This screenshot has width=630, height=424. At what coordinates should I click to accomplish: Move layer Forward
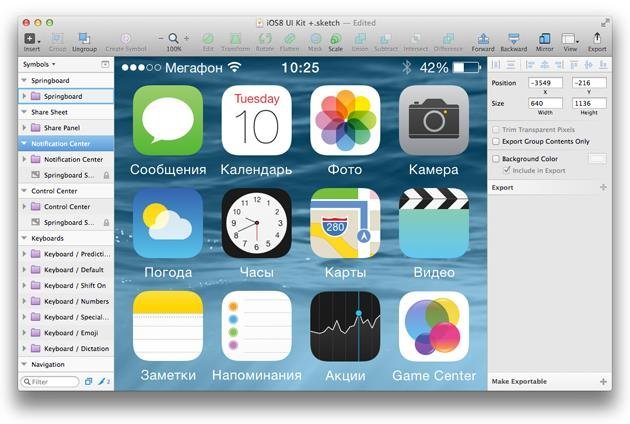tap(483, 42)
